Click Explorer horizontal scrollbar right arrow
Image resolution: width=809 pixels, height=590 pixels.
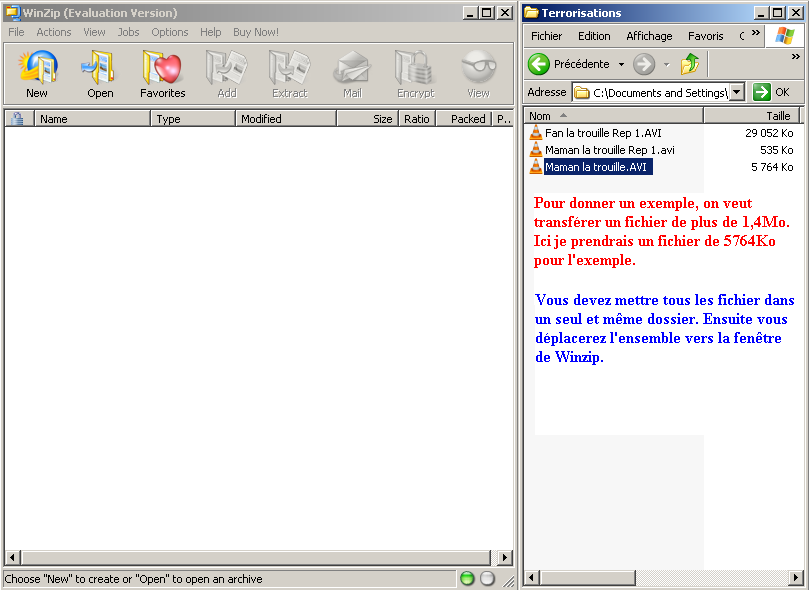click(796, 578)
